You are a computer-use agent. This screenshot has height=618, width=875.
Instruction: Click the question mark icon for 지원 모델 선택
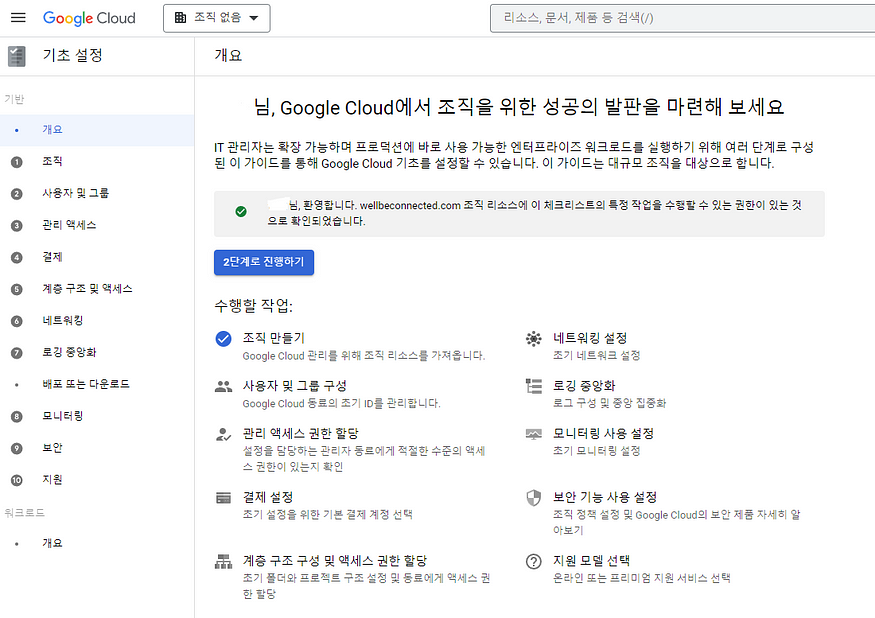coord(533,562)
